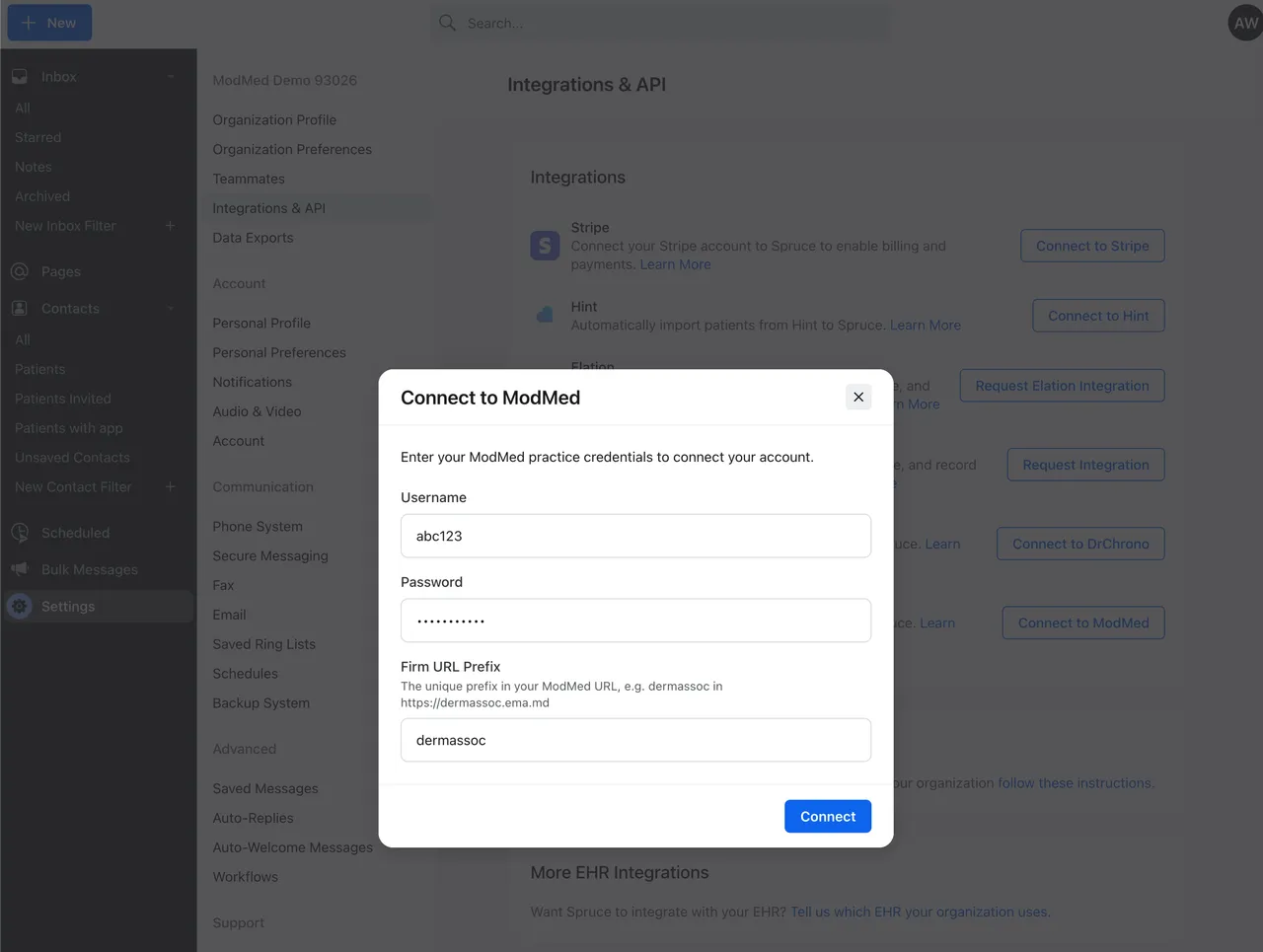Open follow these instructions link
This screenshot has width=1263, height=952.
[1075, 783]
